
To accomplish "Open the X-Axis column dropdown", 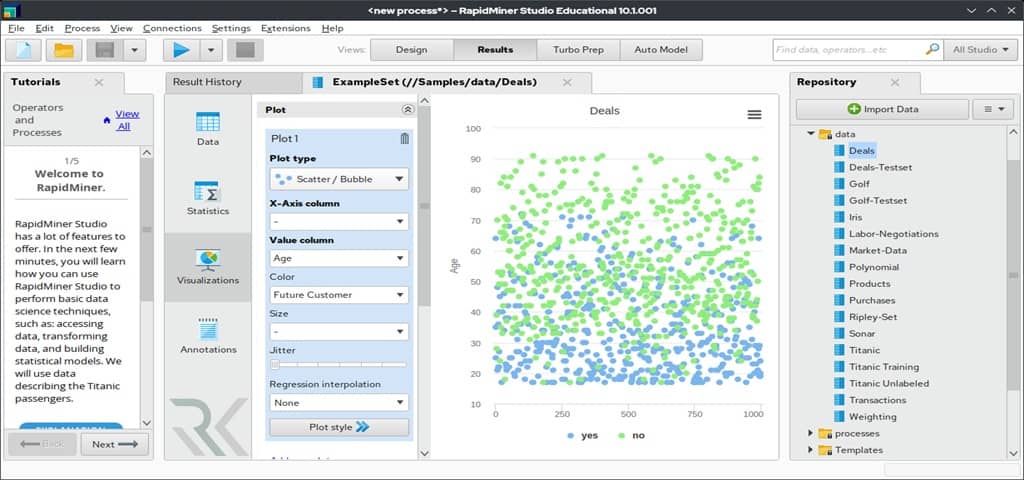I will pos(339,222).
